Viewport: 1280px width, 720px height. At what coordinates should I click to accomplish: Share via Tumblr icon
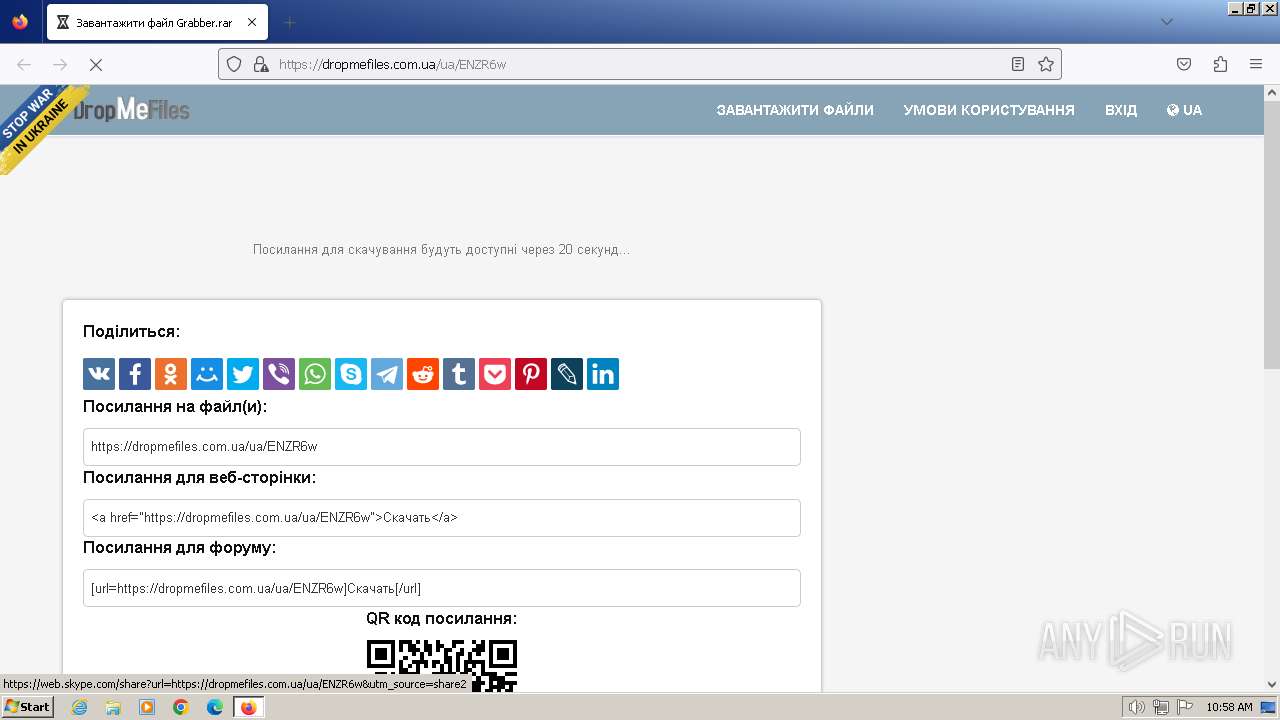pyautogui.click(x=459, y=374)
